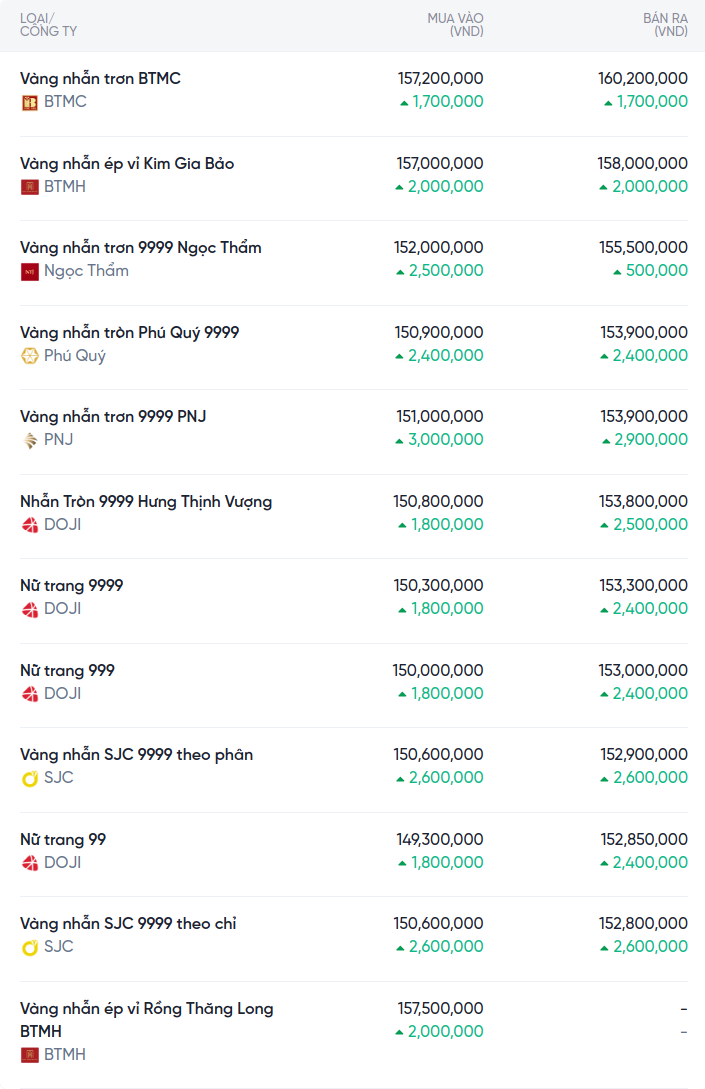Click the Ngọc Thẩm brand logo
Image resolution: width=705 pixels, height=1089 pixels.
pyautogui.click(x=30, y=271)
